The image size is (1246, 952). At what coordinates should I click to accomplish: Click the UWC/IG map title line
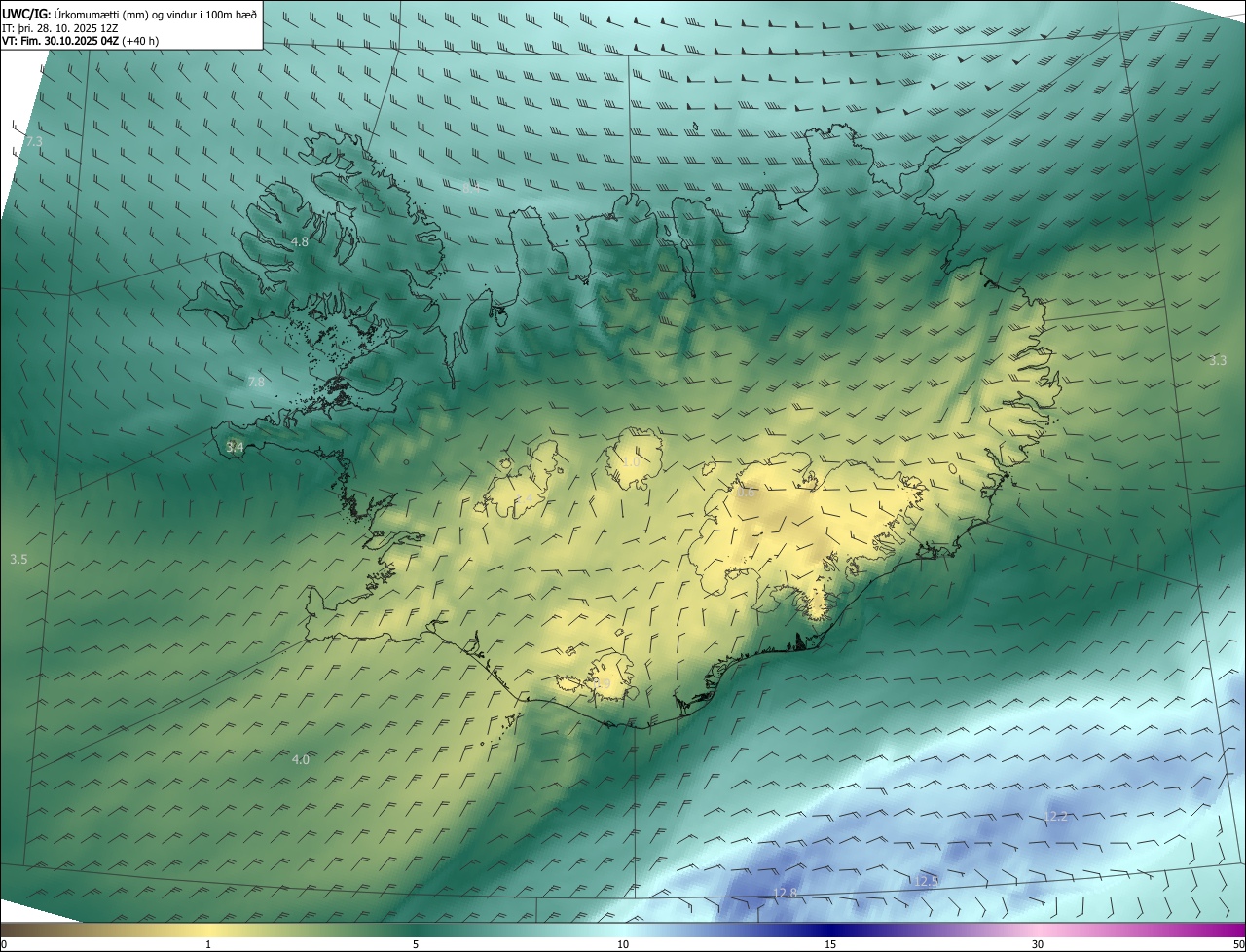[x=129, y=14]
